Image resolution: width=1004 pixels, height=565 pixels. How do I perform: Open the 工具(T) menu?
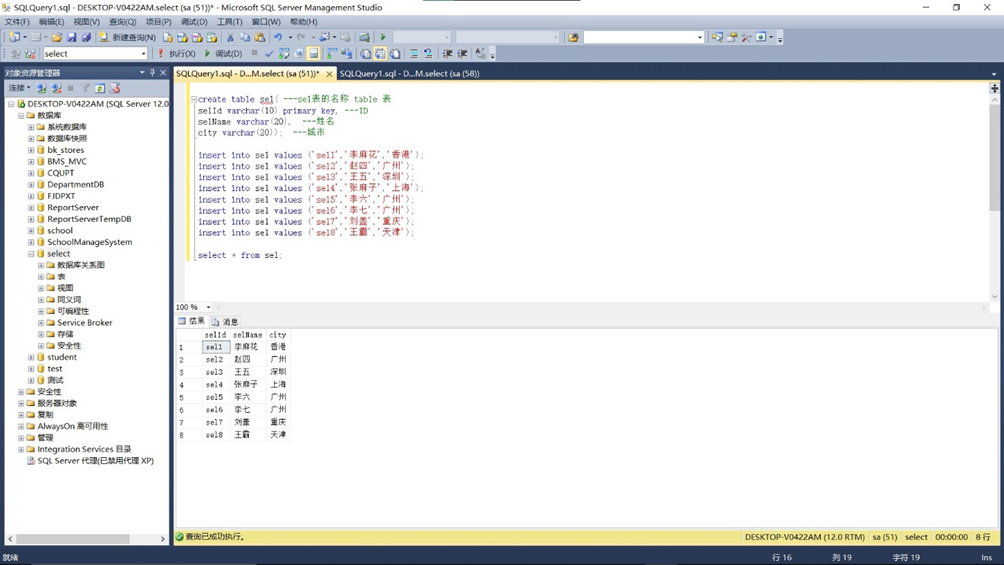point(229,22)
